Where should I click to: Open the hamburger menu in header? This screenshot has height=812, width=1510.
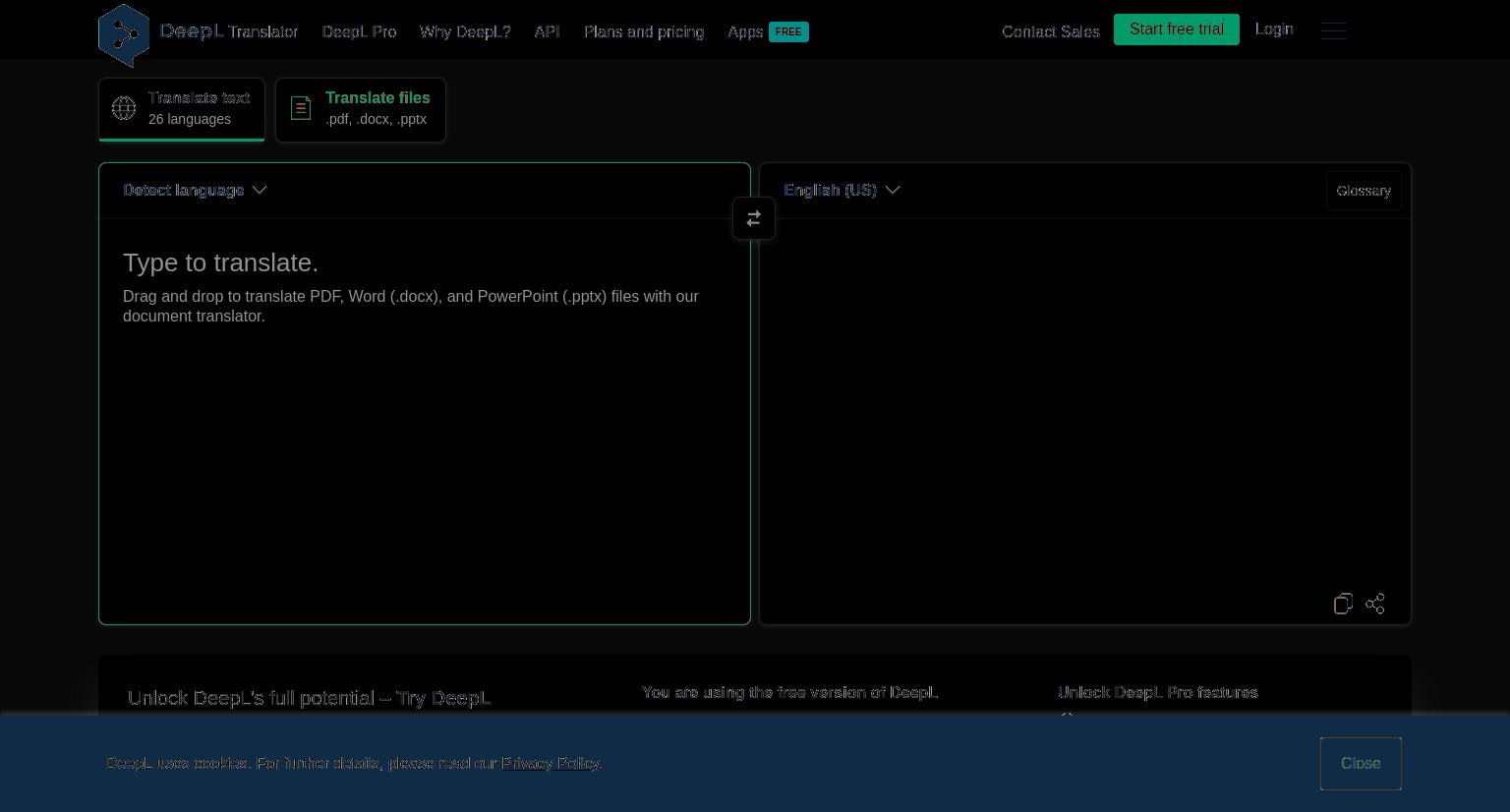tap(1334, 30)
